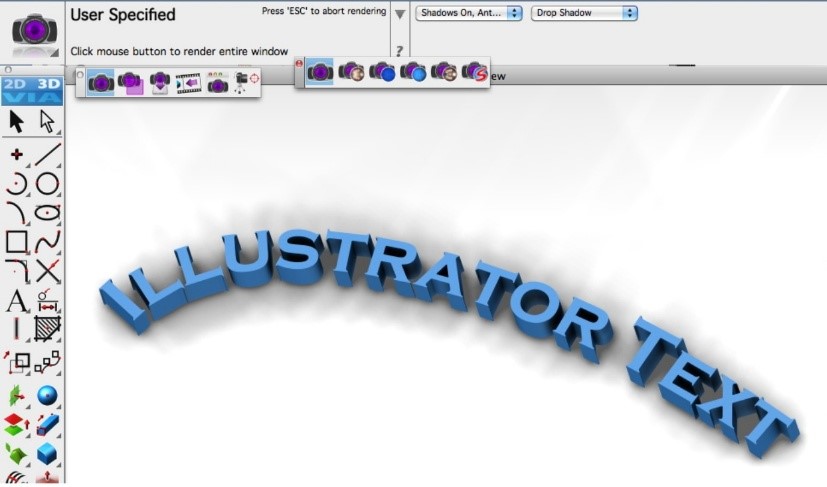The height and width of the screenshot is (487, 827).
Task: Click the 2D 3D VIA logo button
Action: [32, 91]
